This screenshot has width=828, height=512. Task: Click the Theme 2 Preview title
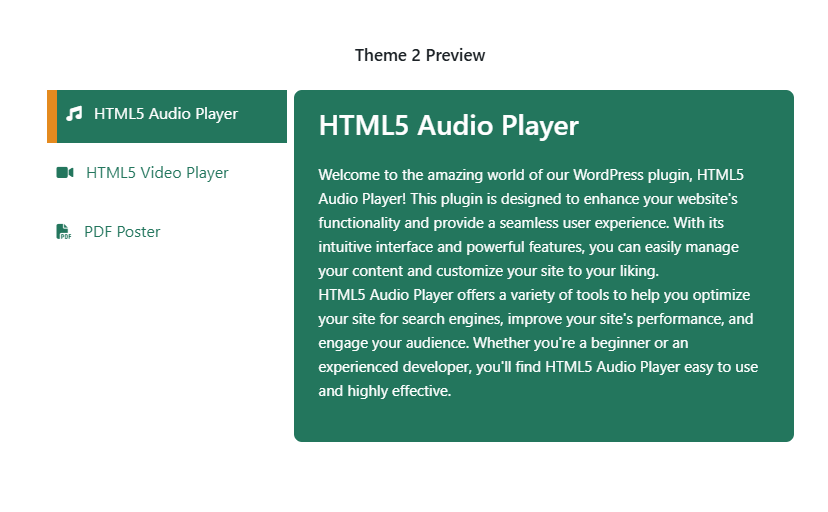420,55
